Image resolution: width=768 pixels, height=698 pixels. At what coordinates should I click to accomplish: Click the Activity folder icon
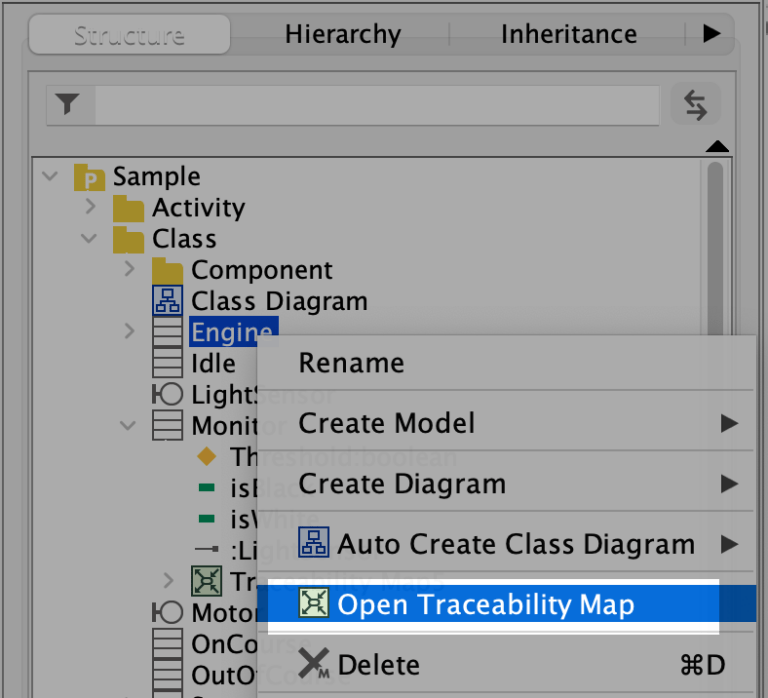pos(128,208)
